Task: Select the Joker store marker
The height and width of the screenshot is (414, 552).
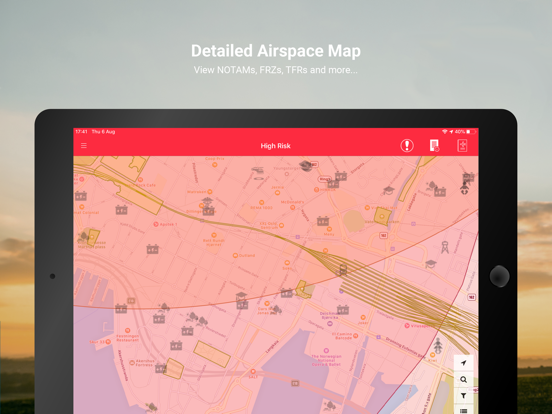Action: coord(363,318)
